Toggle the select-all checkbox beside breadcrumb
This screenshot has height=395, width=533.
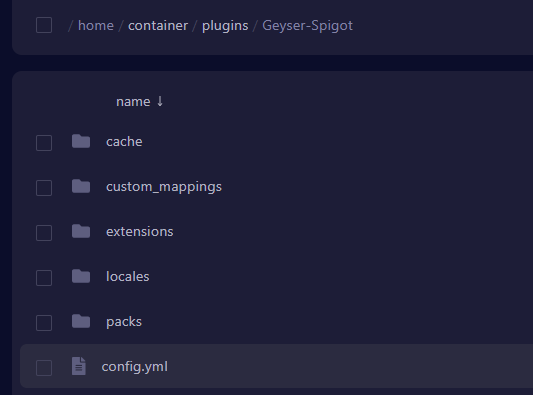(44, 25)
